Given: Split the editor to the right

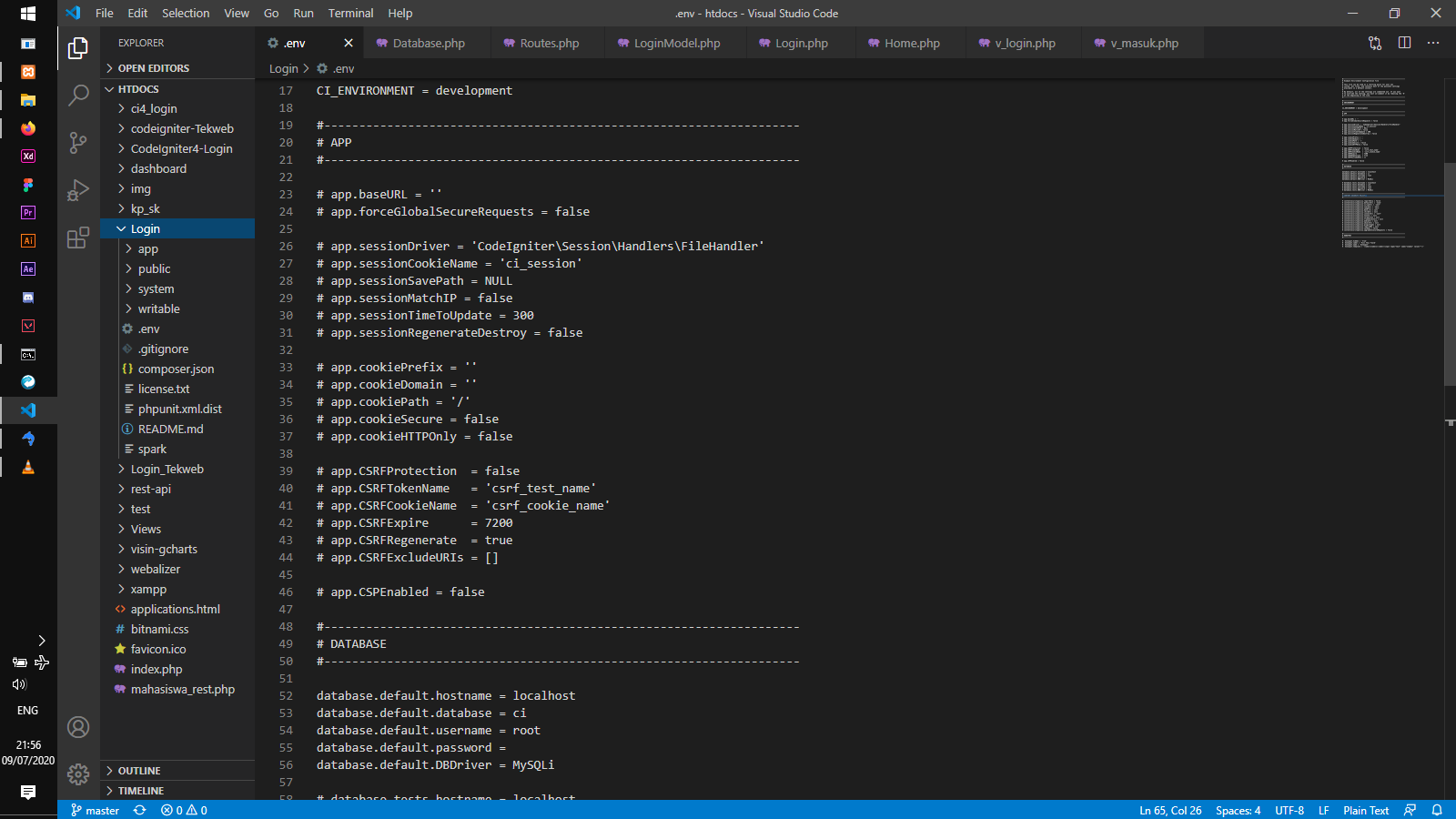Looking at the screenshot, I should coord(1404,43).
